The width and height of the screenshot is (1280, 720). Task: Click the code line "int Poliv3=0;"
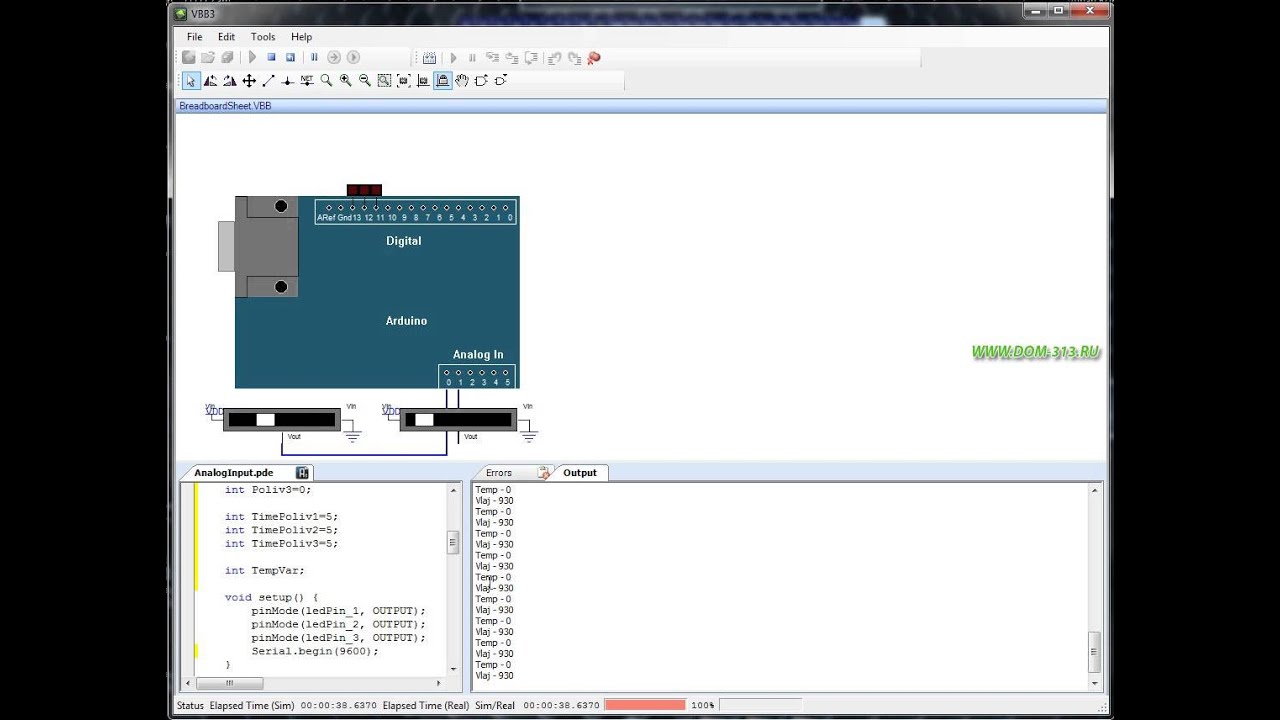coord(268,490)
